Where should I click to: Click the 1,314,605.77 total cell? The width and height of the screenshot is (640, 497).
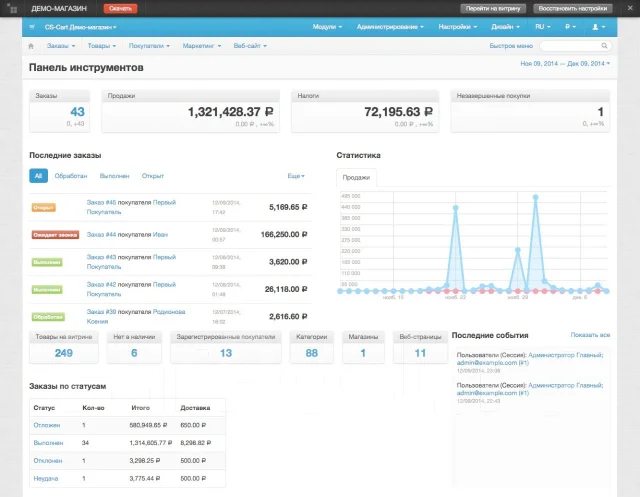[151, 443]
